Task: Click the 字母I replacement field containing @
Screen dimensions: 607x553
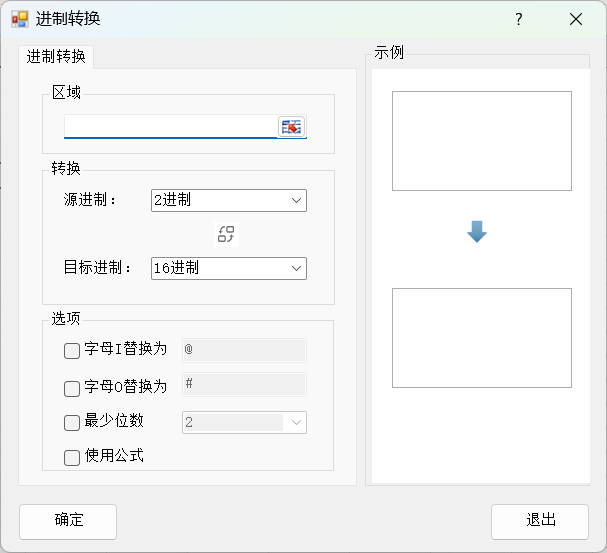Action: 243,350
